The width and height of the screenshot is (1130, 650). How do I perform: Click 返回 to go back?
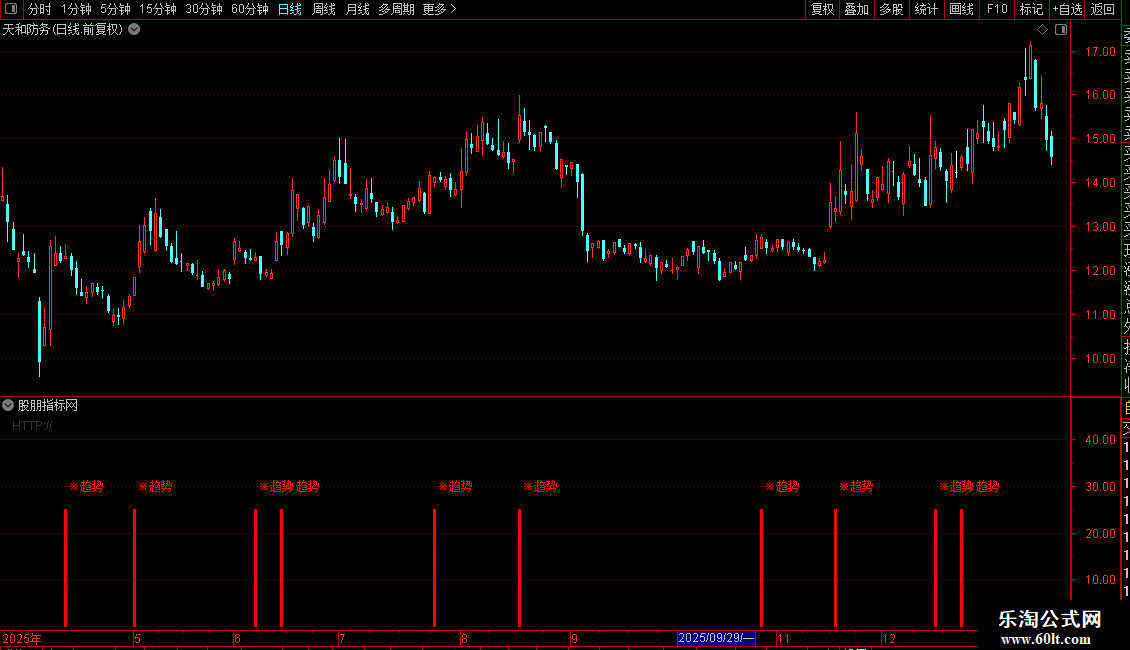point(1103,9)
